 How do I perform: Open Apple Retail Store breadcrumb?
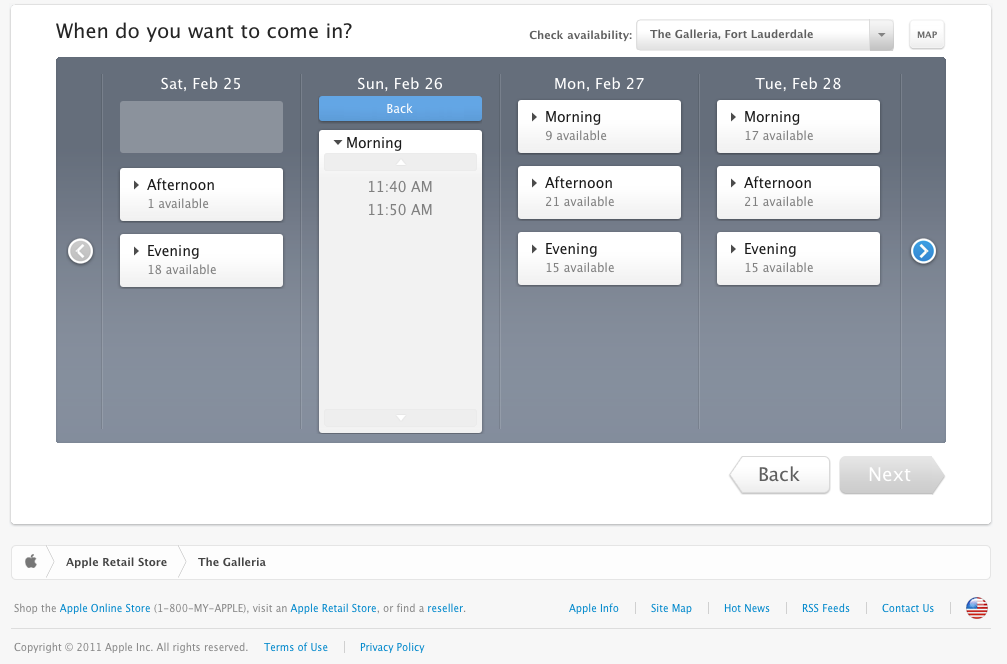(x=116, y=562)
